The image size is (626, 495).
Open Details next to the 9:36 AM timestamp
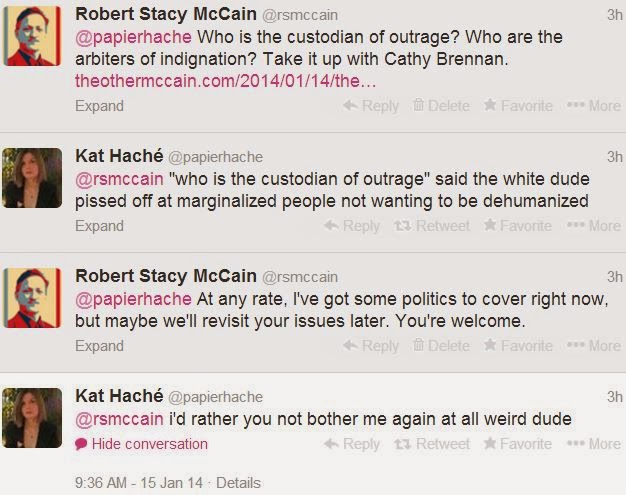(238, 482)
